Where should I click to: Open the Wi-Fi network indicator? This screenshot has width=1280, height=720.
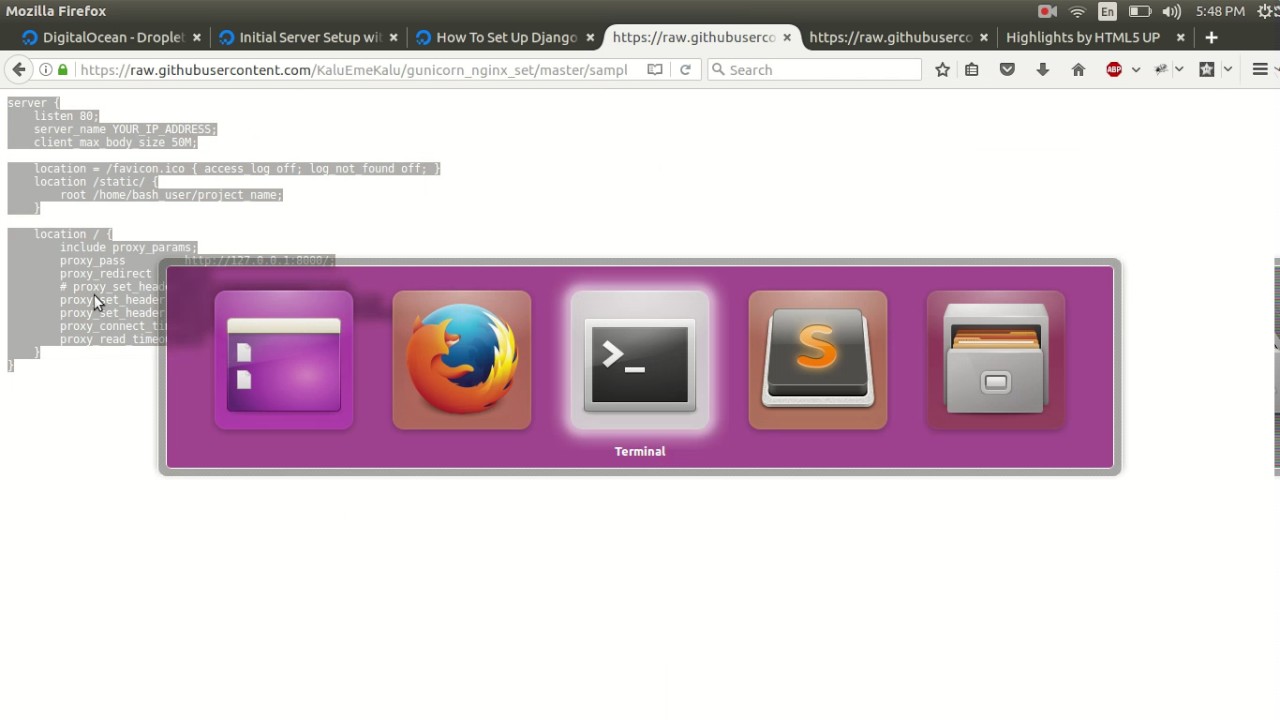1077,11
